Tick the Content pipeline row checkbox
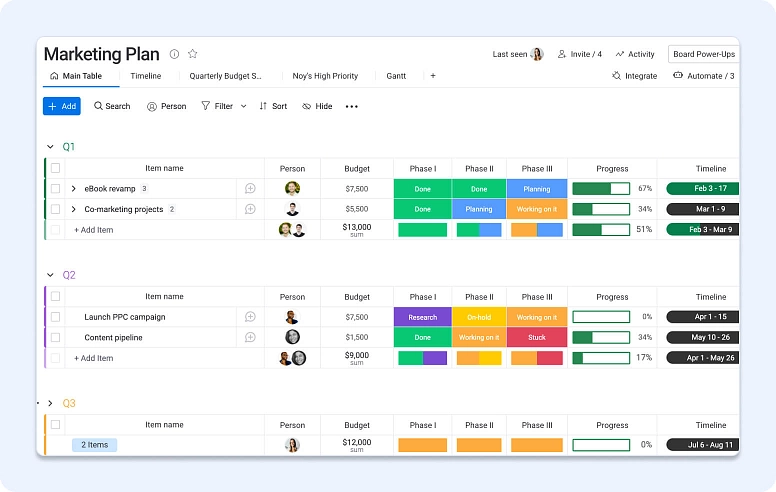776x492 pixels. tap(56, 337)
